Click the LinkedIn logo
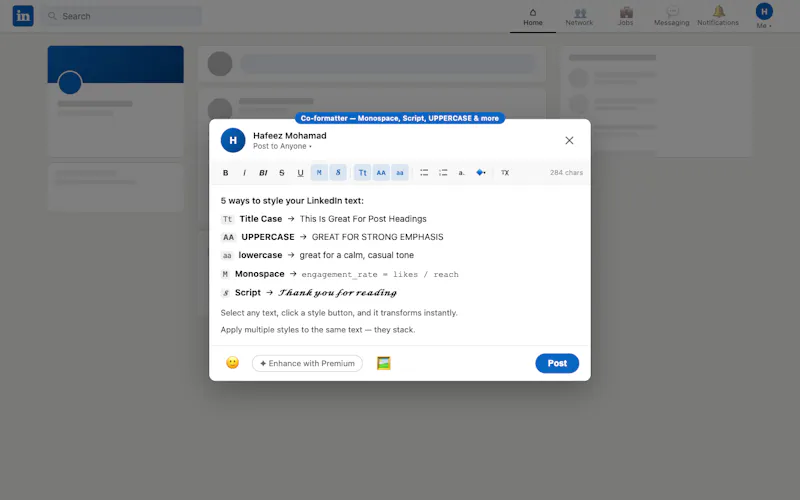 pos(23,16)
